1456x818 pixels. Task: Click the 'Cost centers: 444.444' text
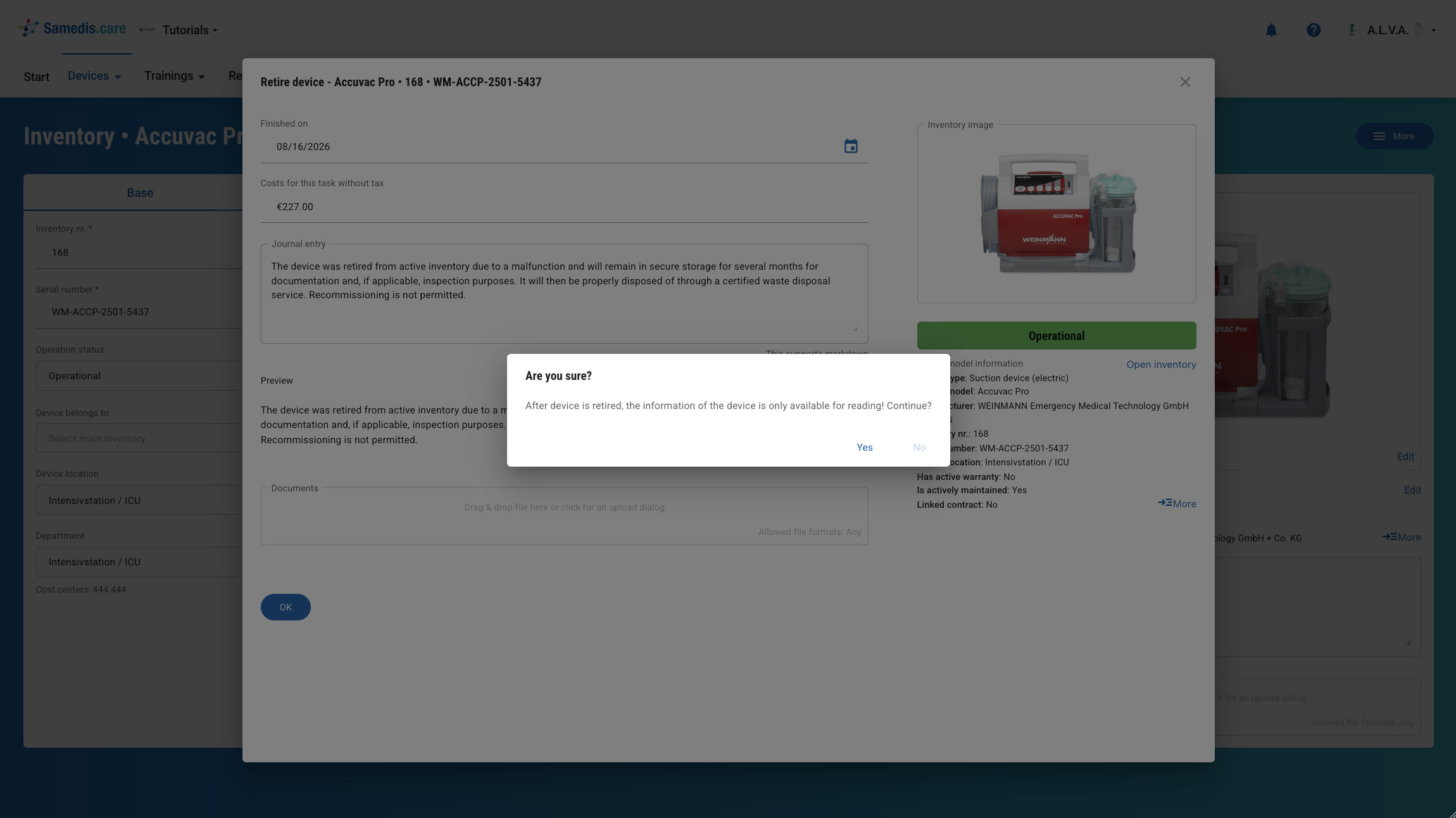coord(81,589)
